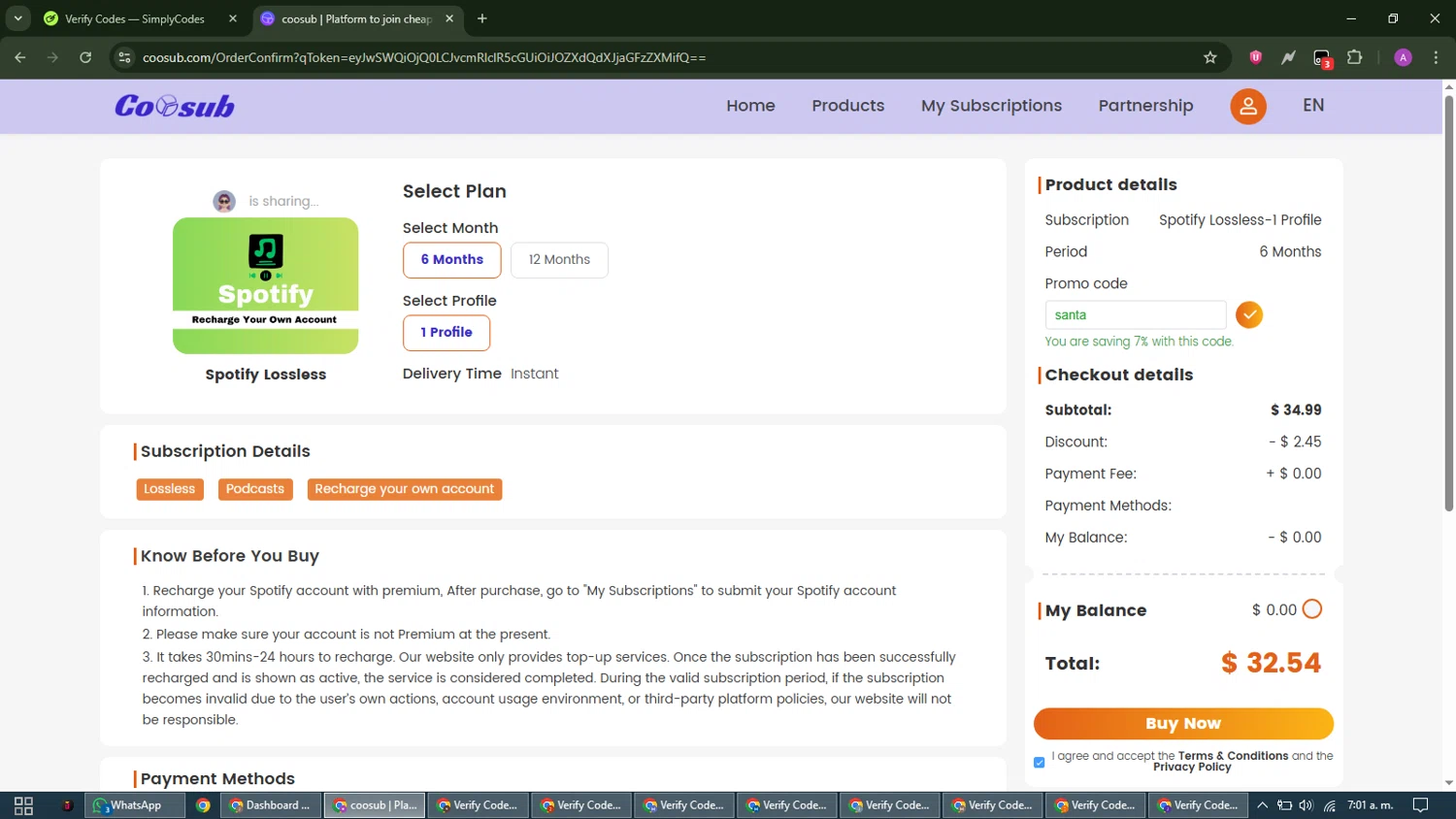Open the Dashboard Chrome window in taskbar
Image resolution: width=1456 pixels, height=819 pixels.
coord(270,805)
